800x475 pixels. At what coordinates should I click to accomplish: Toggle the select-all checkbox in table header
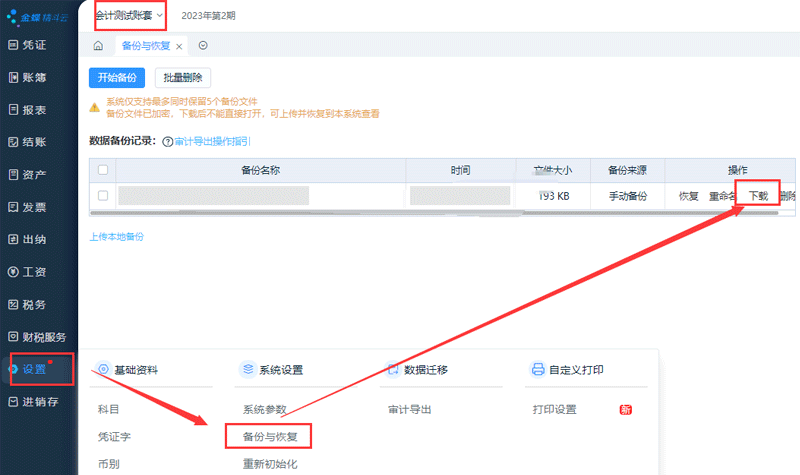tap(103, 170)
